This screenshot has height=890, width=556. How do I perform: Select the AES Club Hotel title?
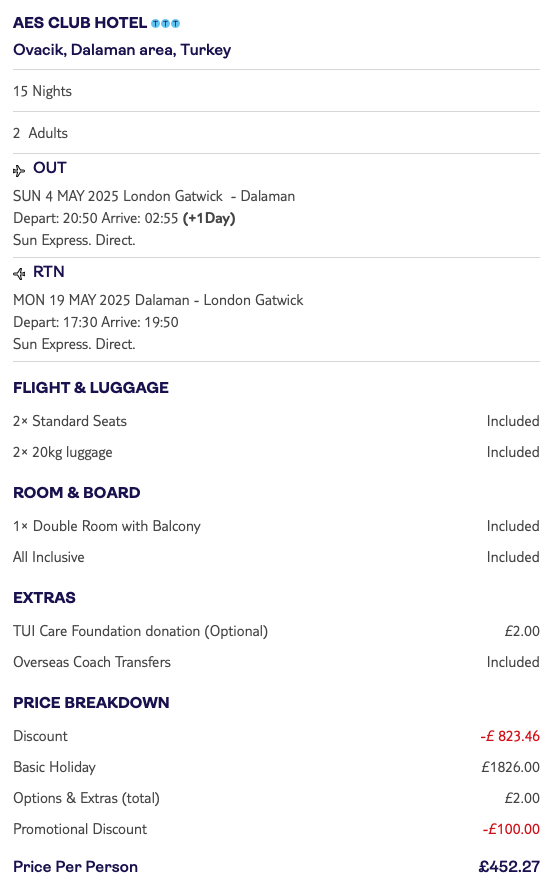[80, 23]
